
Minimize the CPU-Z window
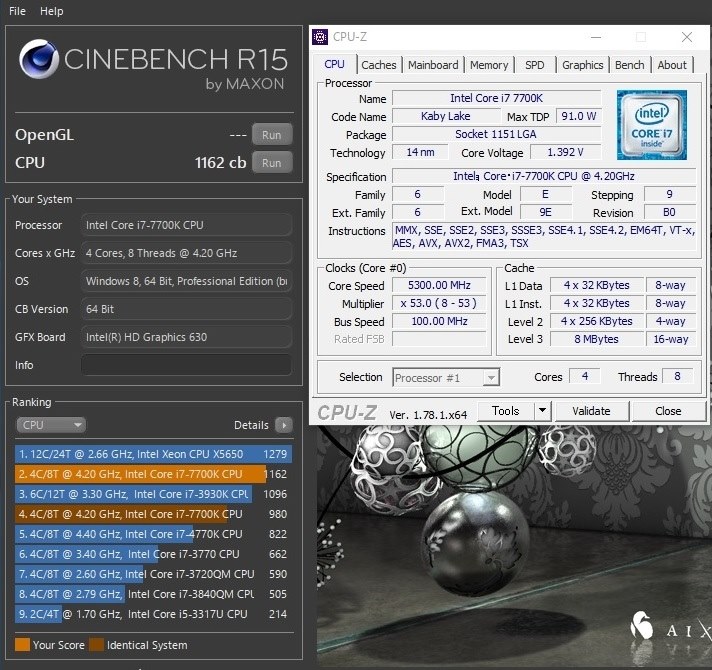coord(596,37)
